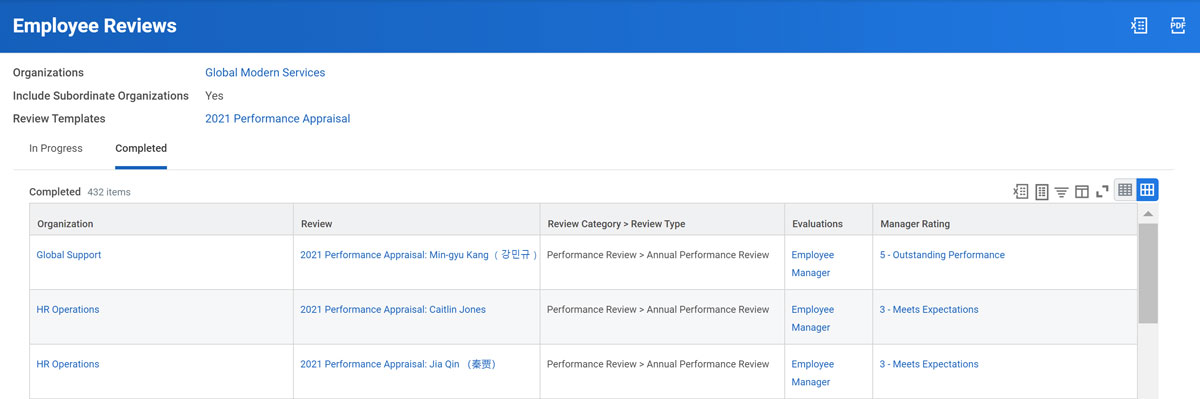Switch to the In Progress tab
Image resolution: width=1200 pixels, height=399 pixels.
[x=56, y=148]
